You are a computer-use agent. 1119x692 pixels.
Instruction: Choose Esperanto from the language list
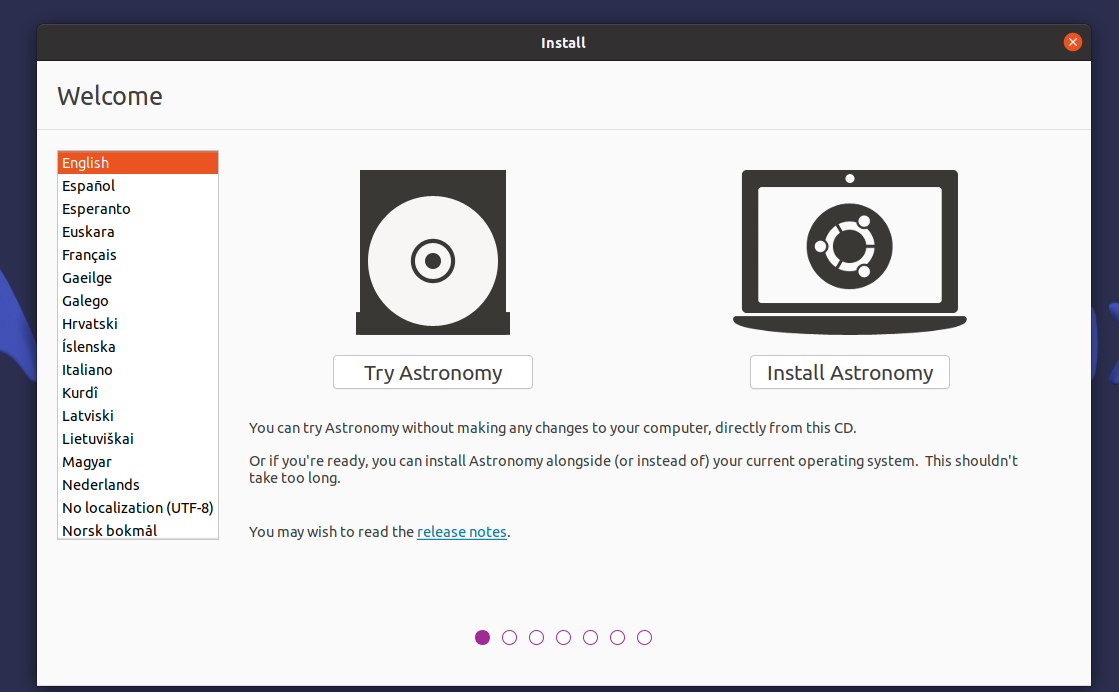pos(138,208)
